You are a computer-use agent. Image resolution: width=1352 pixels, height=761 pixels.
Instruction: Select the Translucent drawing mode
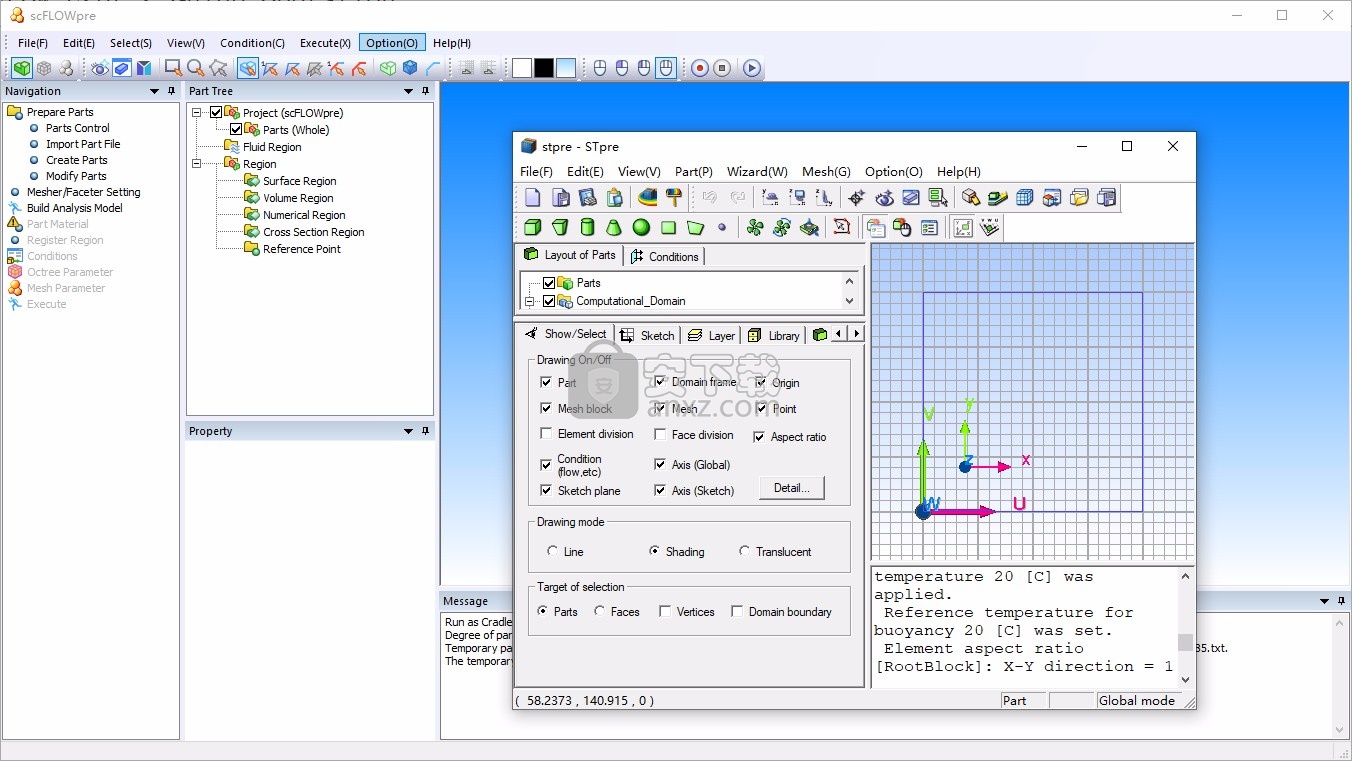point(744,551)
